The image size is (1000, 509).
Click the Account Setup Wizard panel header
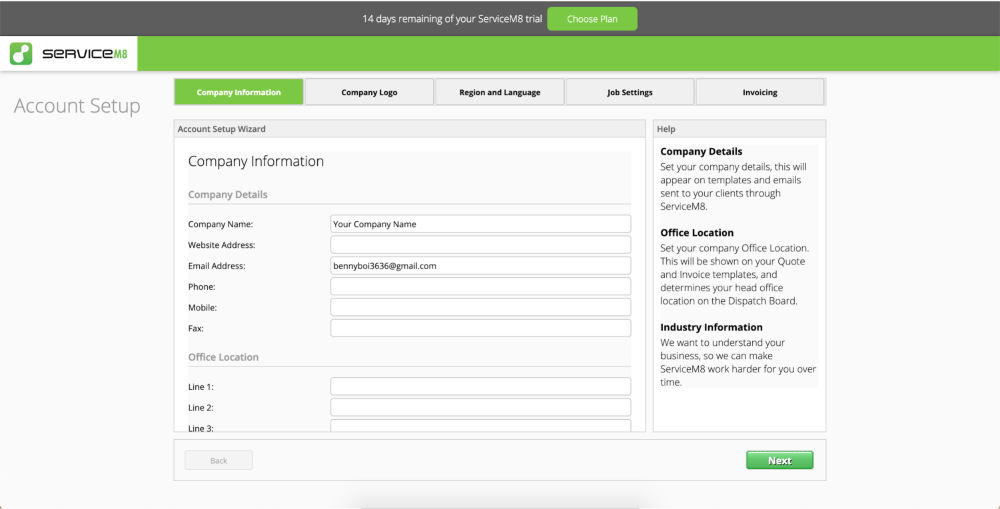tap(409, 129)
